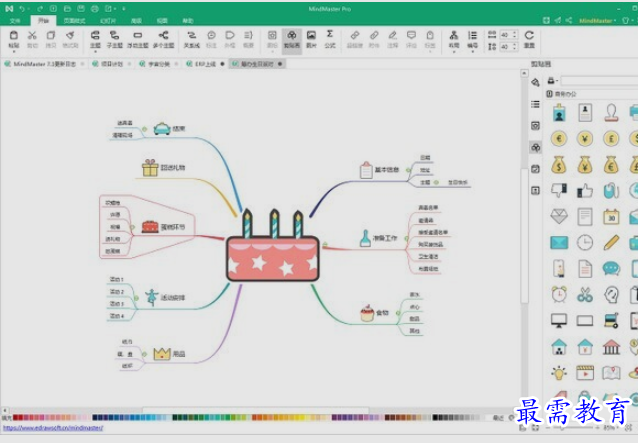Collapse the preparation branch toggle
This screenshot has width=638, height=443.
406,238
